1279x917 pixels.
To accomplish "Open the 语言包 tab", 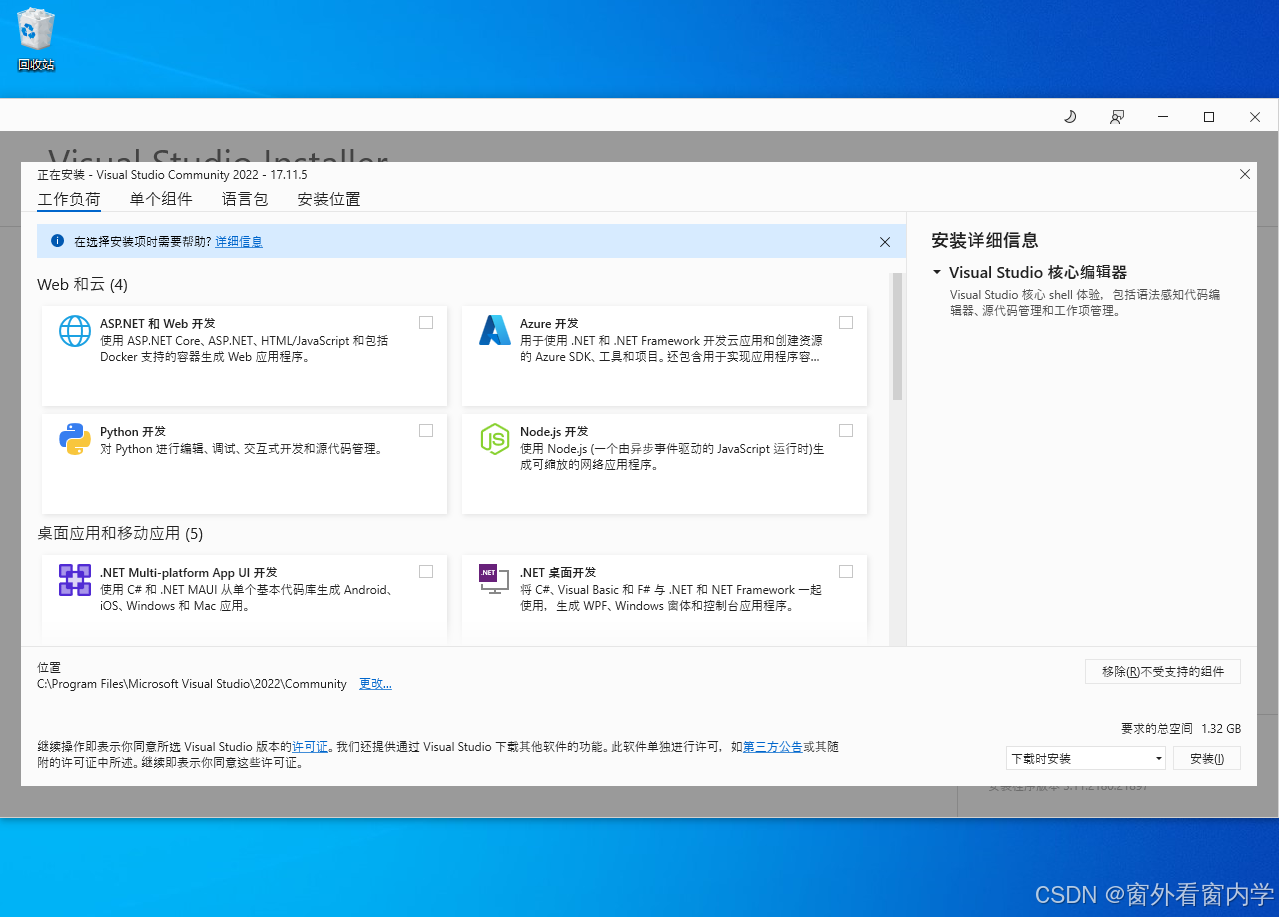I will [x=245, y=199].
